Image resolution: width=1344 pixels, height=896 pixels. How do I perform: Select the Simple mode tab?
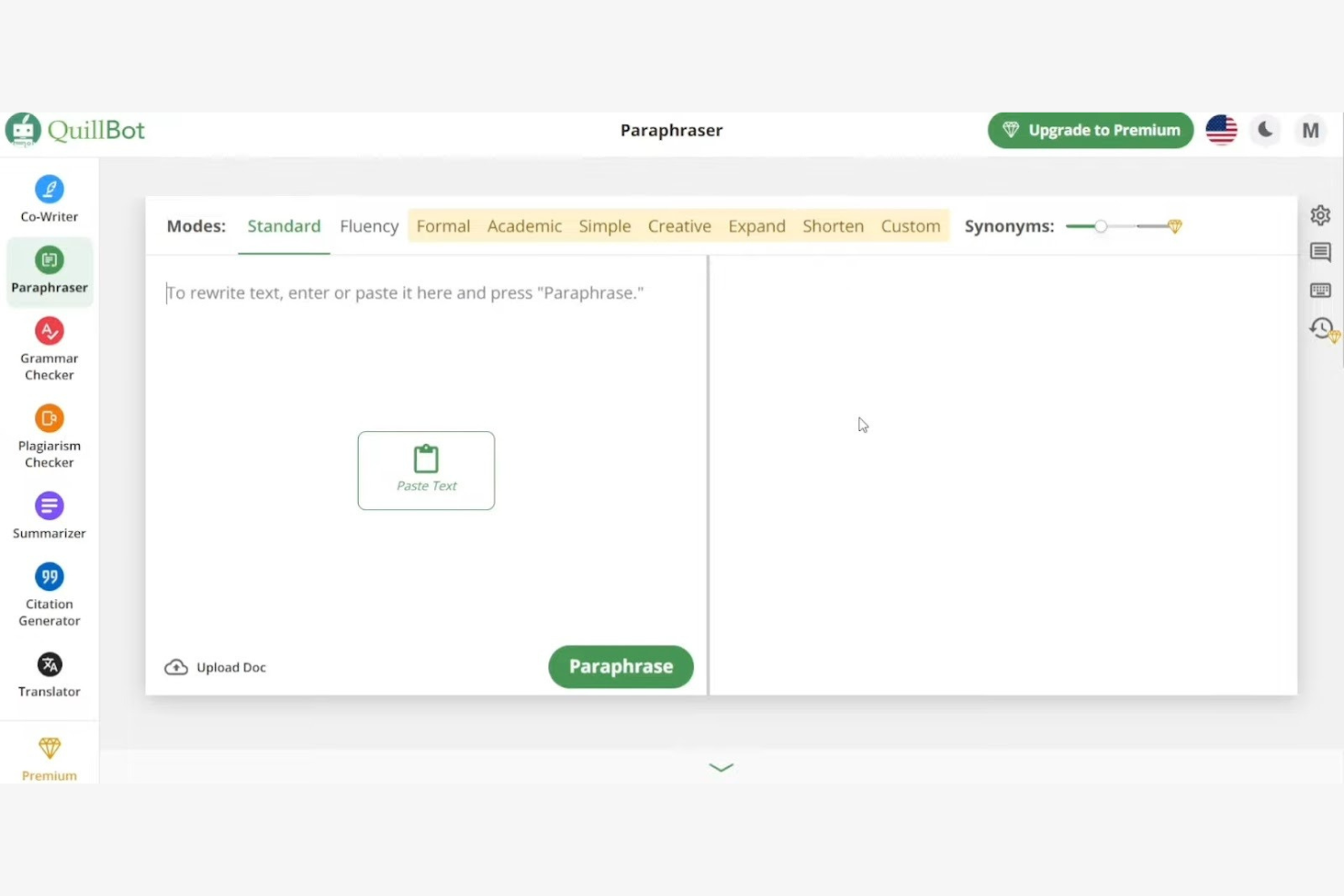(605, 226)
